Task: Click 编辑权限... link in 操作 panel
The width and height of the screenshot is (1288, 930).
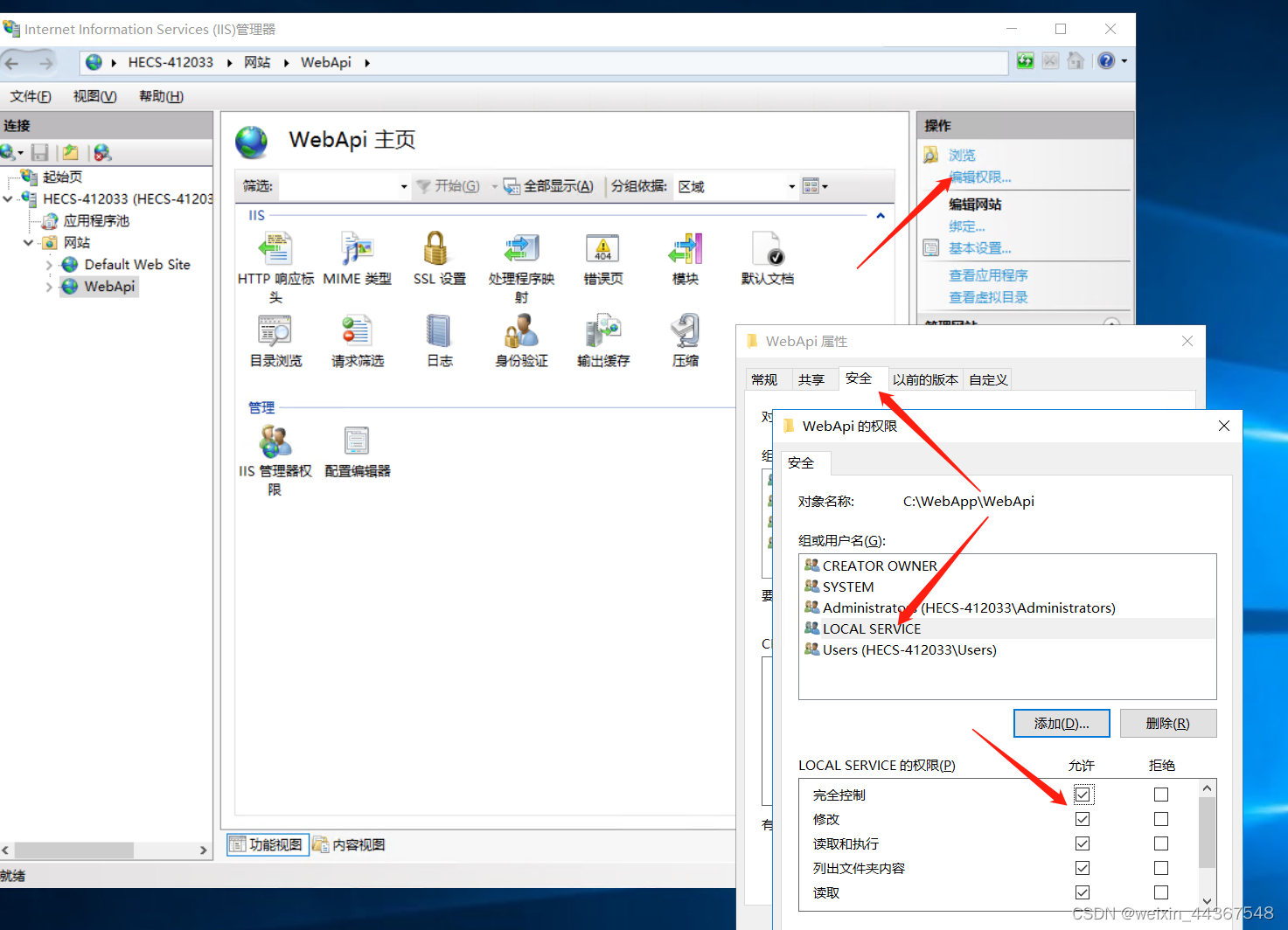Action: pos(980,177)
